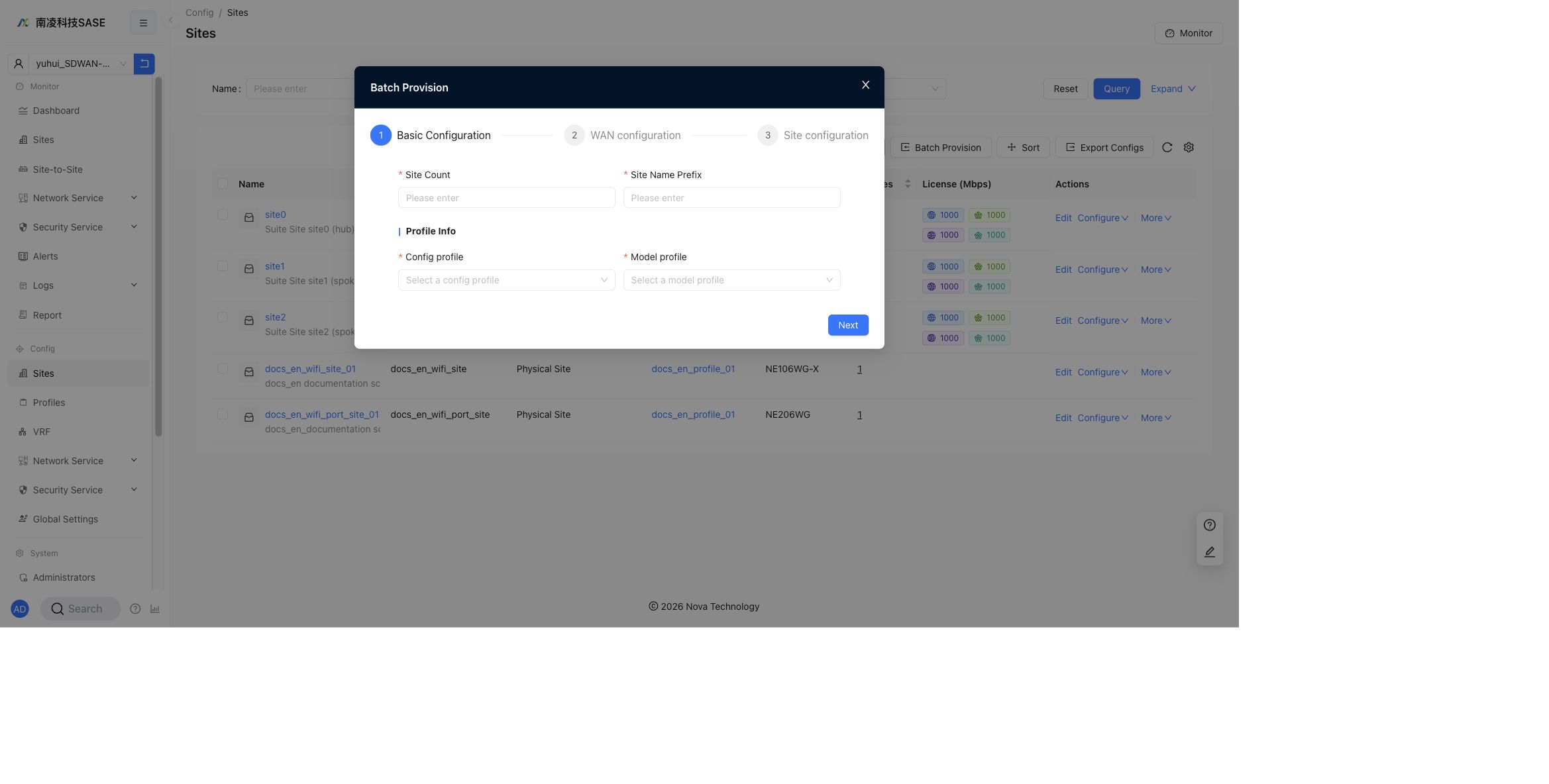
Task: Click the site0 row site-type icon
Action: pos(249,218)
